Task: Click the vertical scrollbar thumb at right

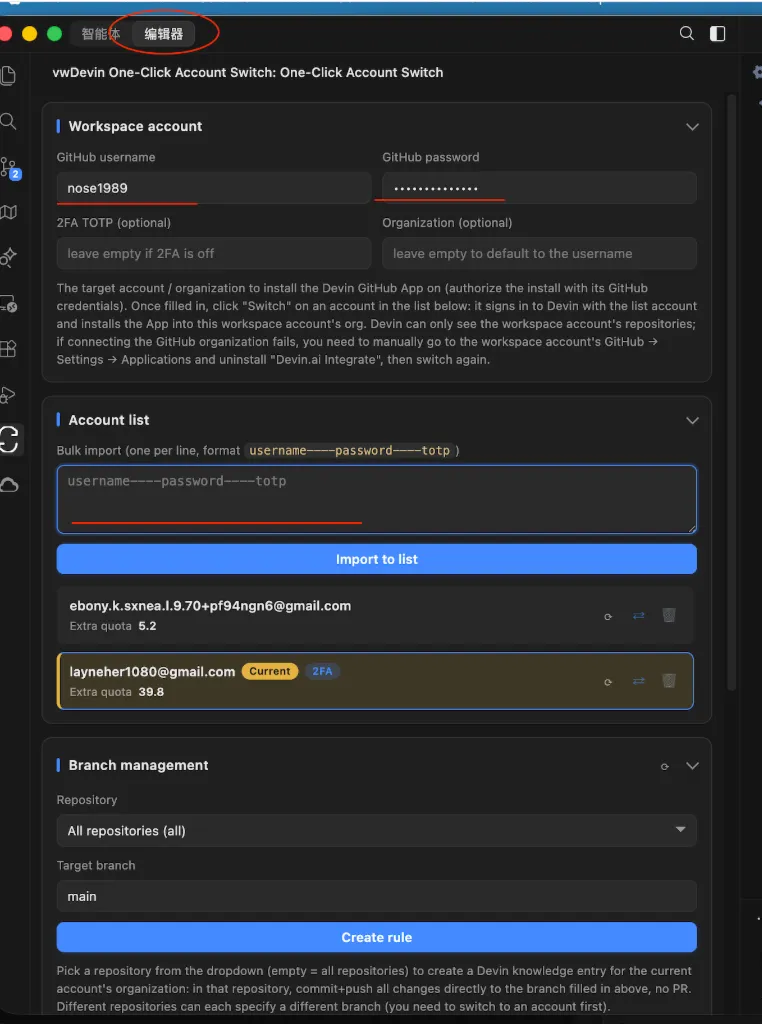Action: pos(732,392)
